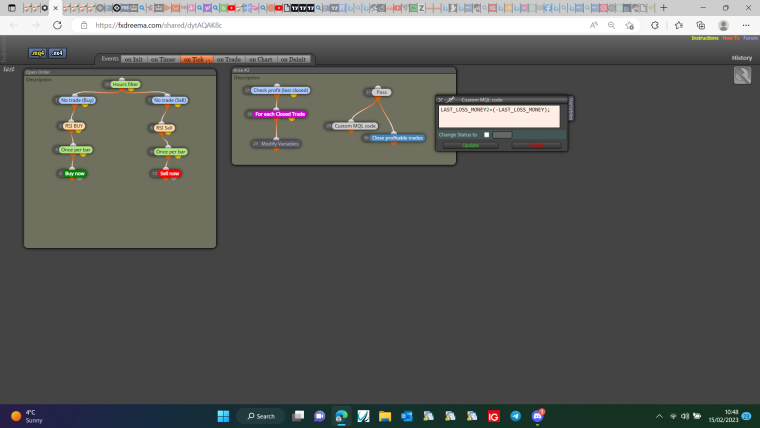Select the Hours filter block
Image resolution: width=760 pixels, height=428 pixels.
click(126, 84)
